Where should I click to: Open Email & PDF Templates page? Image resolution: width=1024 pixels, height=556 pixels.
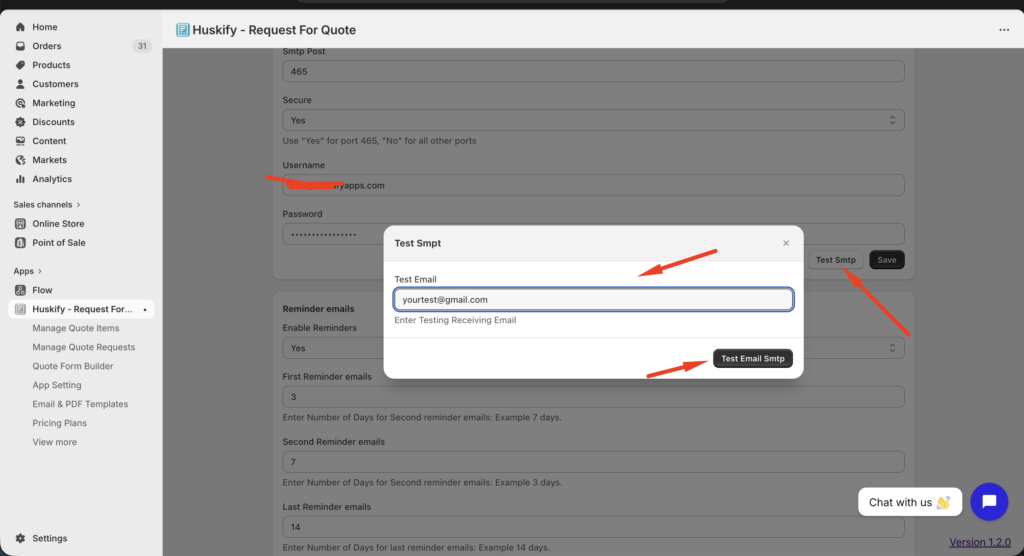pos(80,404)
